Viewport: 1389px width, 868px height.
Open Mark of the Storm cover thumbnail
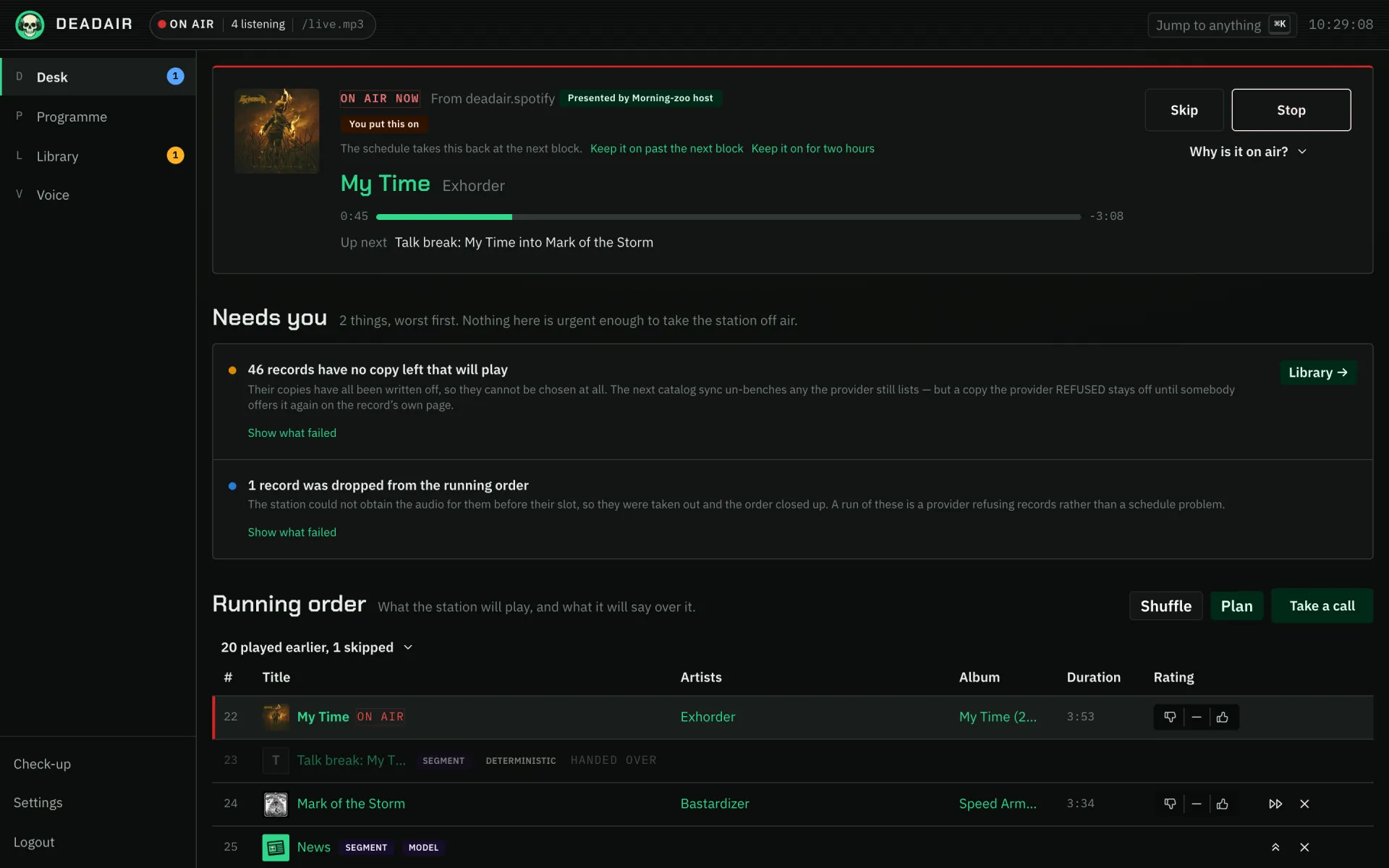[x=276, y=804]
